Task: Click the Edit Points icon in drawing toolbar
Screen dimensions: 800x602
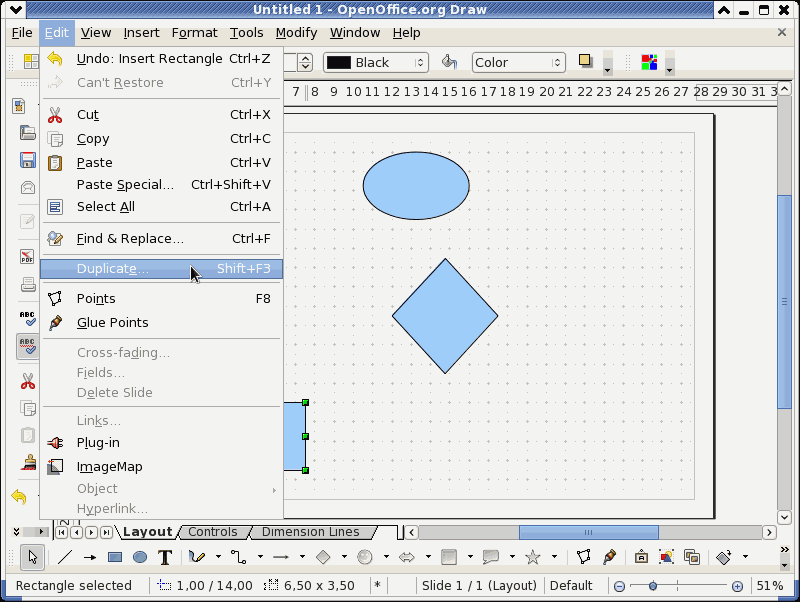Action: tap(584, 557)
